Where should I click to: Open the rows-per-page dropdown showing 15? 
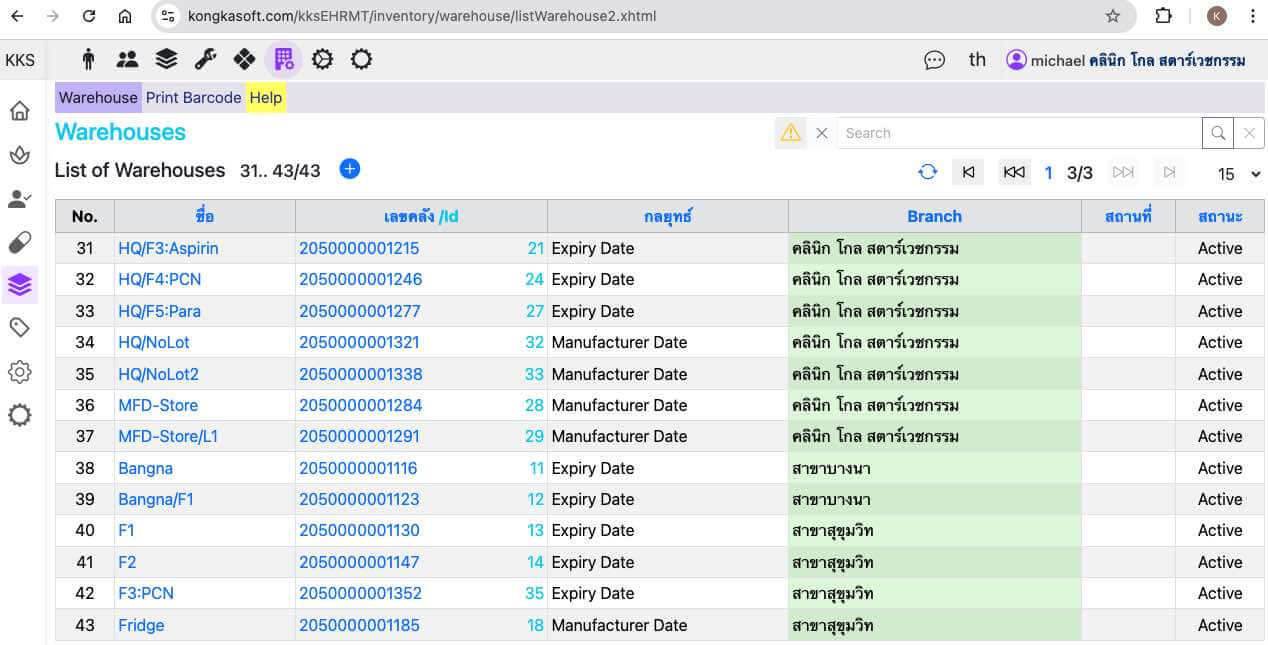(1238, 174)
